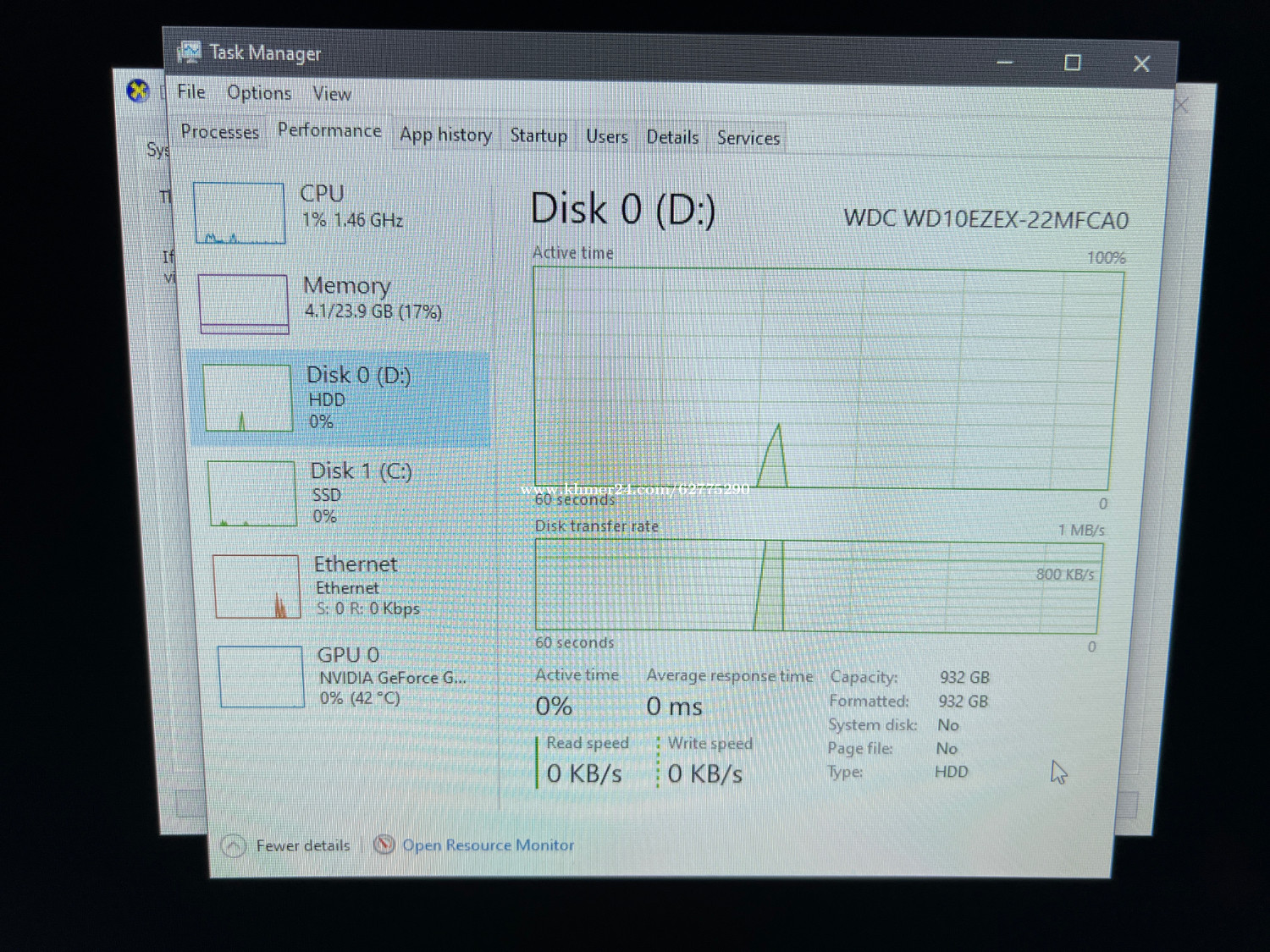Maximize the Task Manager window
This screenshot has height=952, width=1270.
tap(1073, 63)
